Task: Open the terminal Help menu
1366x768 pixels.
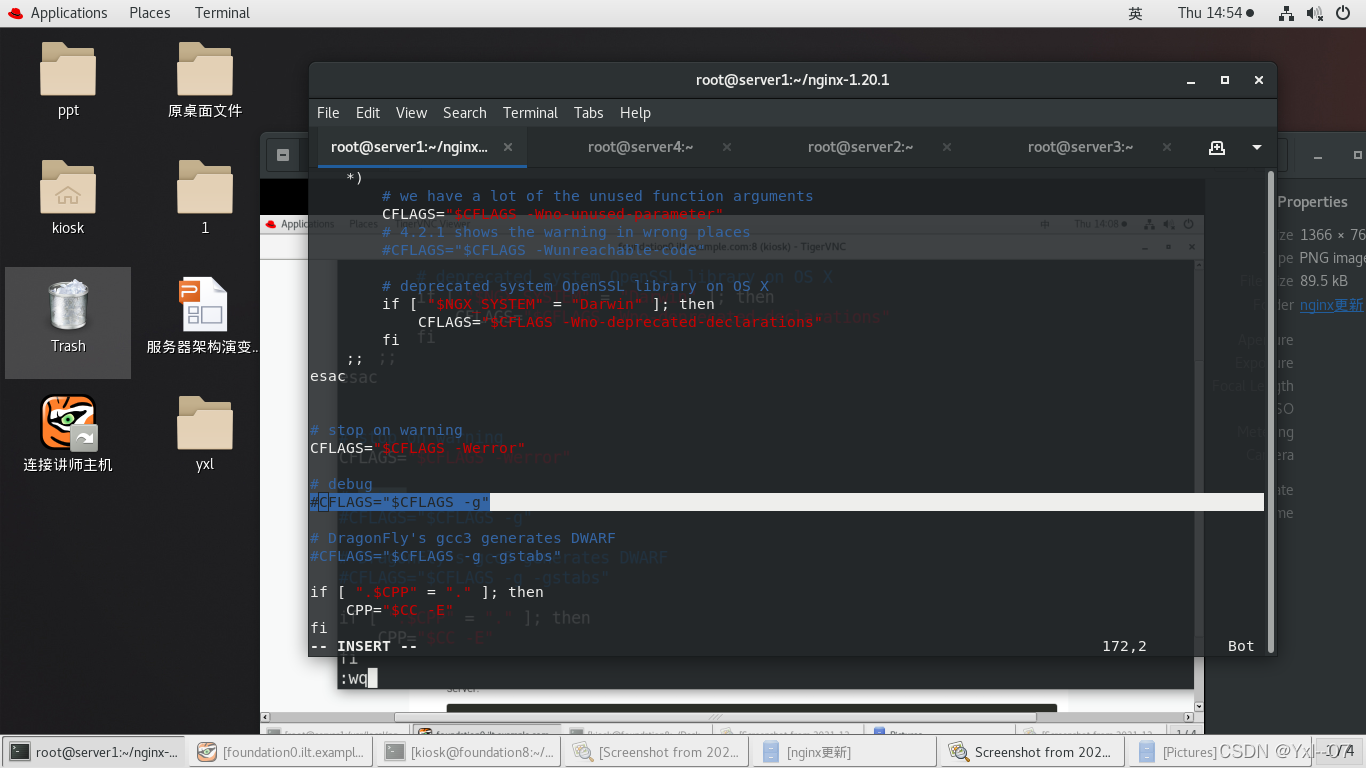Action: (x=635, y=113)
